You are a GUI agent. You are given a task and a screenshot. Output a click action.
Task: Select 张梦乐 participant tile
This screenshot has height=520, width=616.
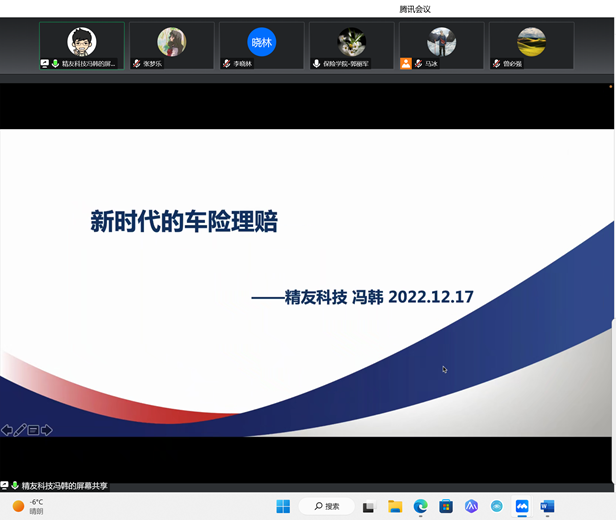tap(172, 45)
